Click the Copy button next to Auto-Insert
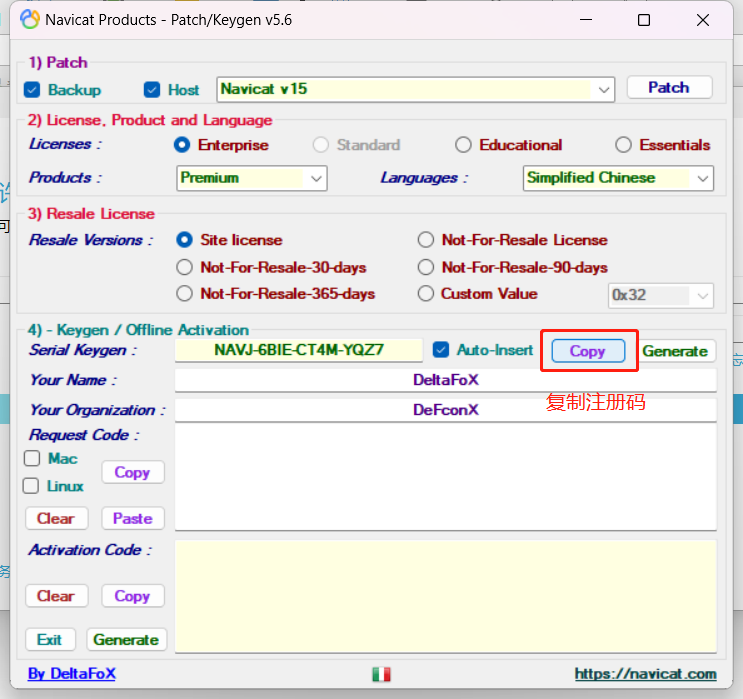 click(587, 351)
